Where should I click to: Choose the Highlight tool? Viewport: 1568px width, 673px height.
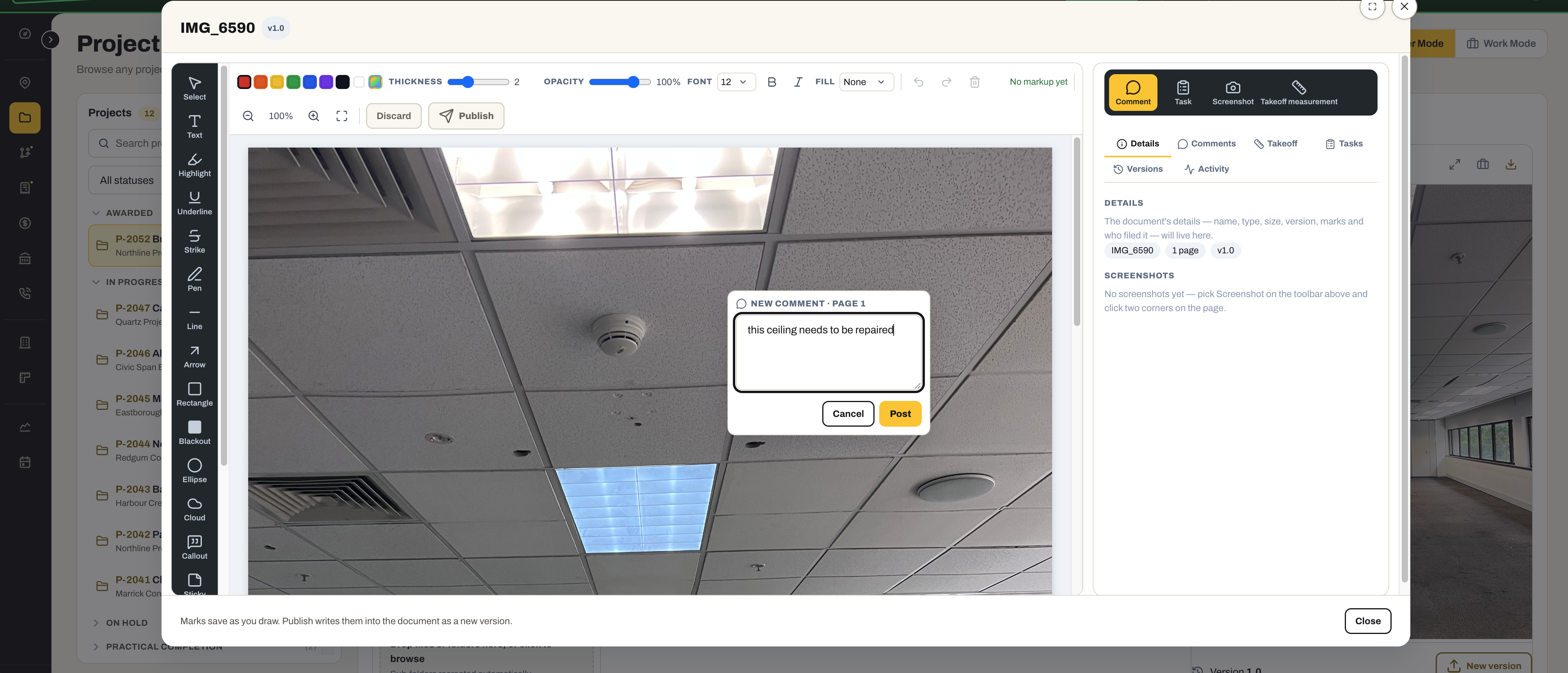194,165
